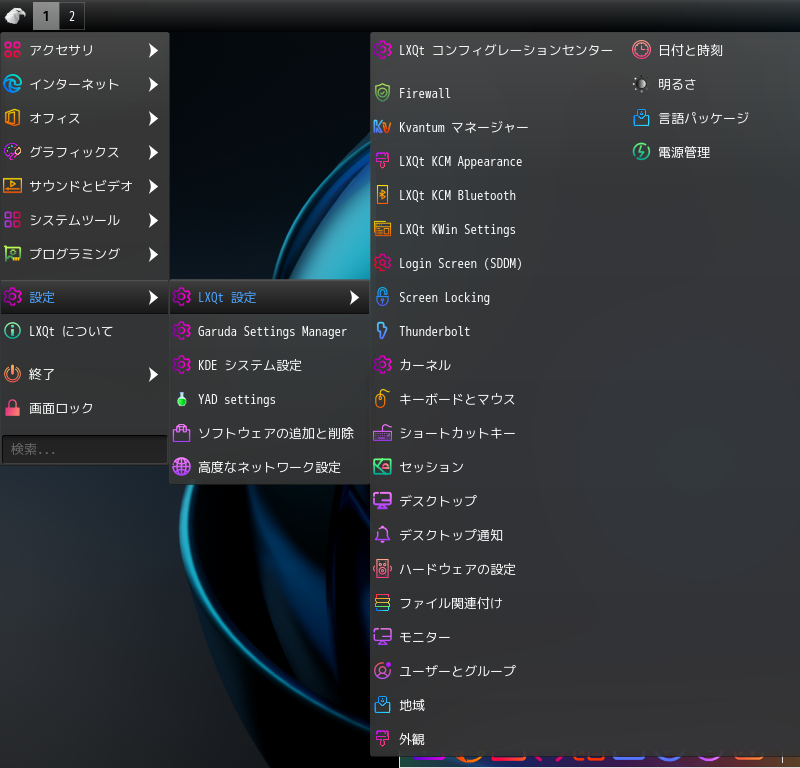This screenshot has width=800, height=768.
Task: Select LXQt について menu entry
Action: point(85,331)
